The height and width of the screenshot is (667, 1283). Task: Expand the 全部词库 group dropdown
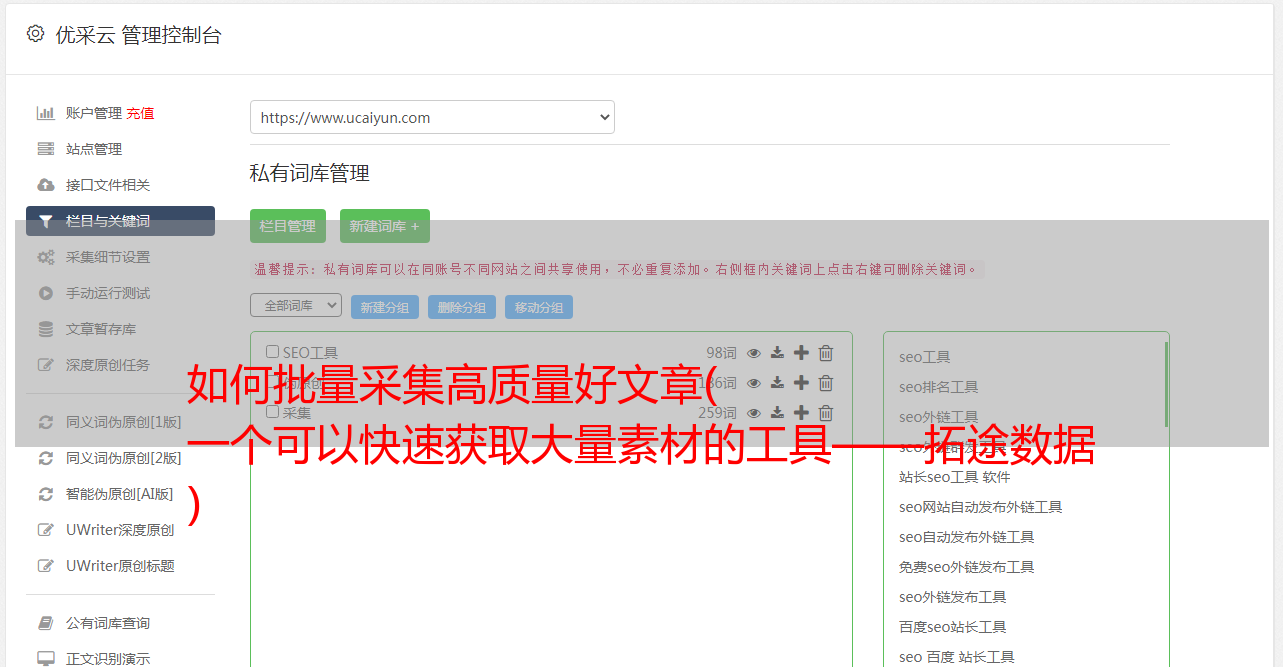[296, 305]
